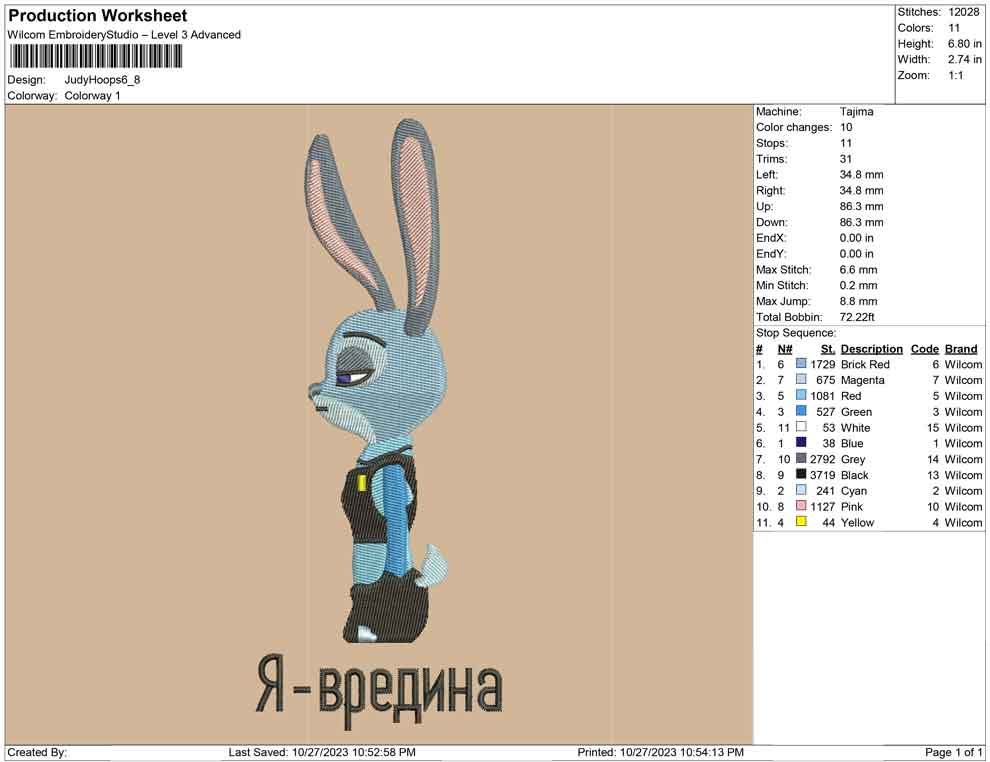Click the 'Page 1 of 1' footer text

(954, 752)
